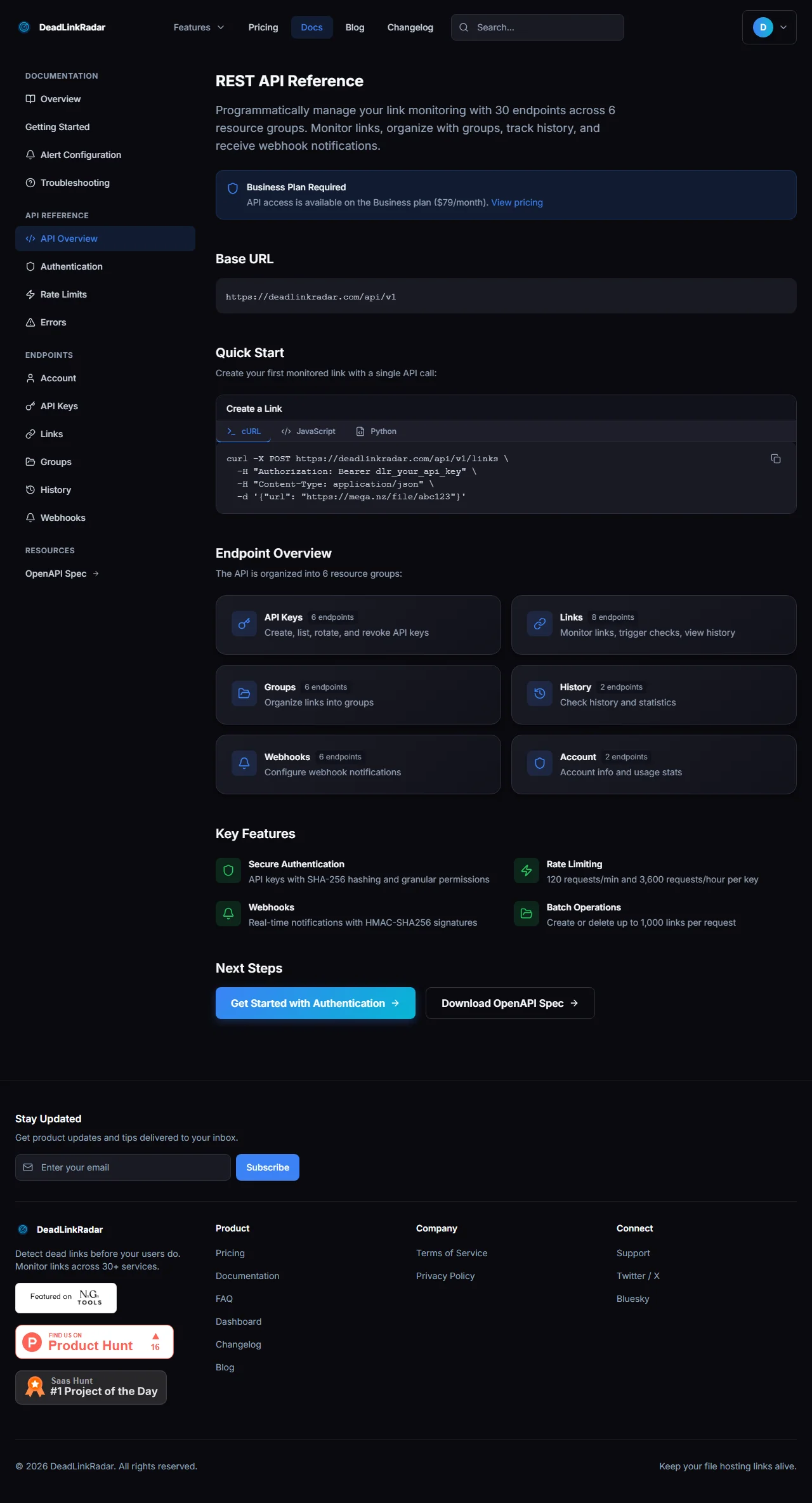This screenshot has height=1503, width=812.
Task: Open the user avatar account menu
Action: [x=769, y=27]
